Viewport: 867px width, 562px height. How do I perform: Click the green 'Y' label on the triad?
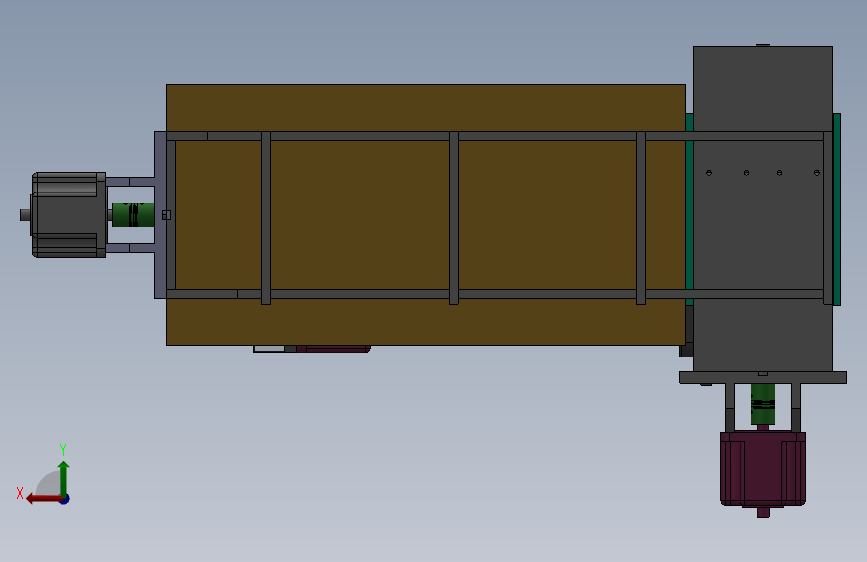click(x=63, y=449)
